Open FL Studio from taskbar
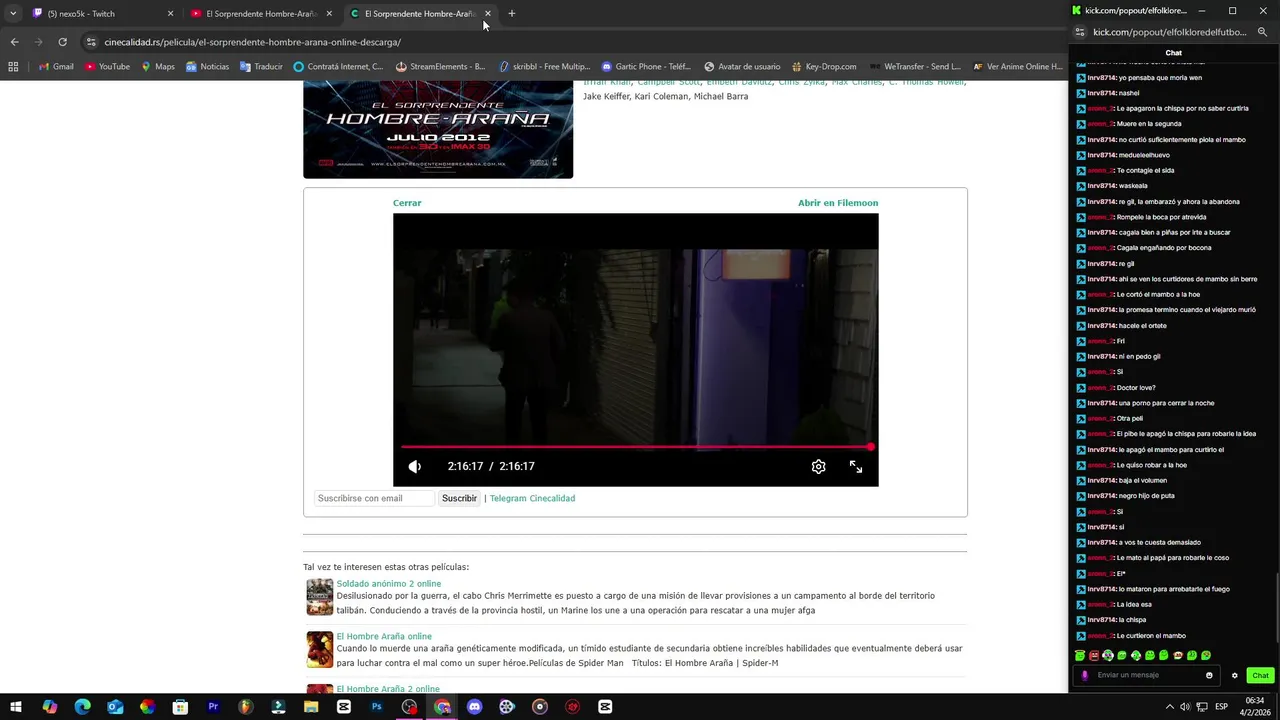Screen dimensions: 1280x720 pyautogui.click(x=246, y=707)
